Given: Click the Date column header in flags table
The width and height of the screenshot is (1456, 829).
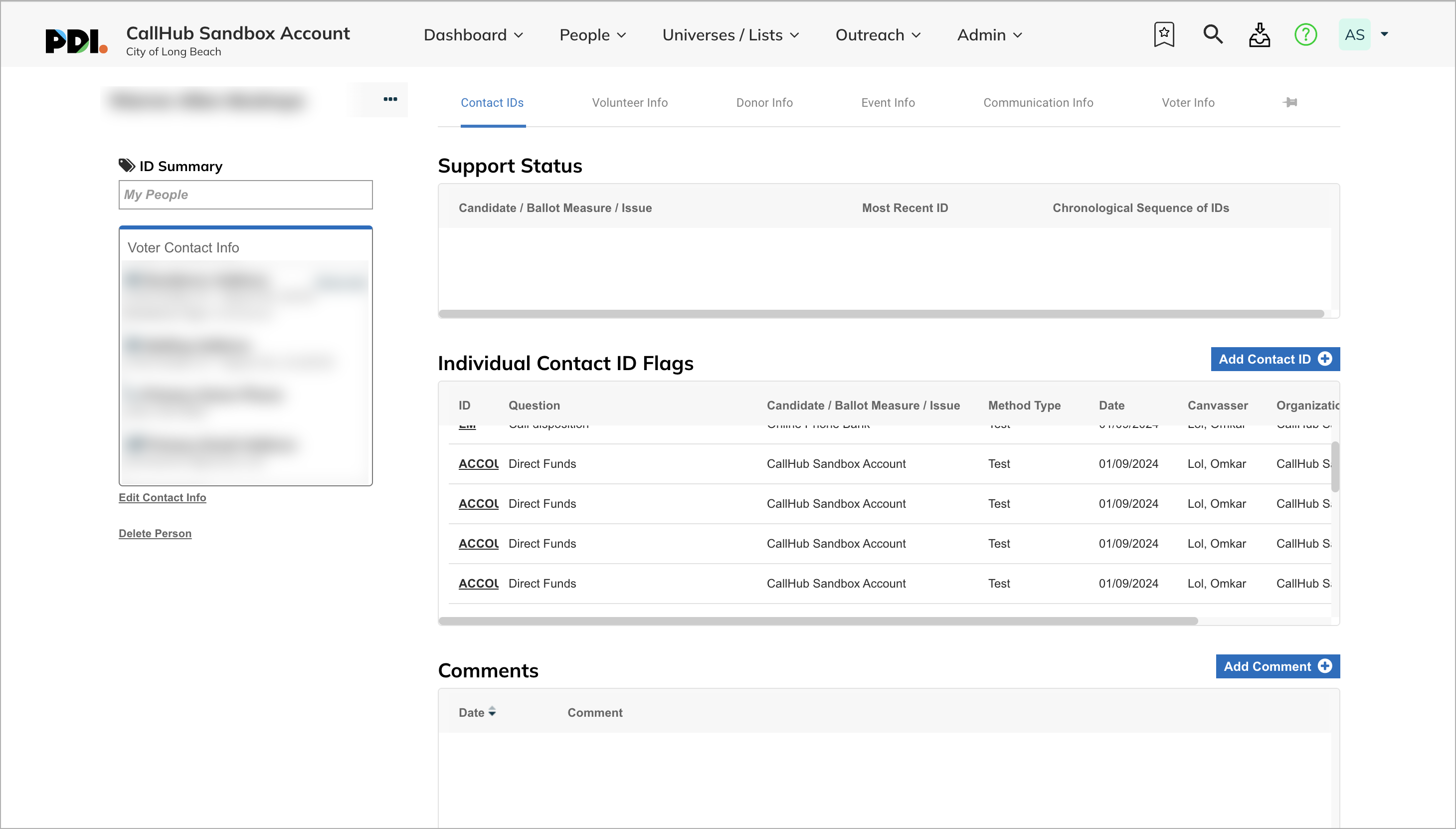Looking at the screenshot, I should tap(1111, 405).
